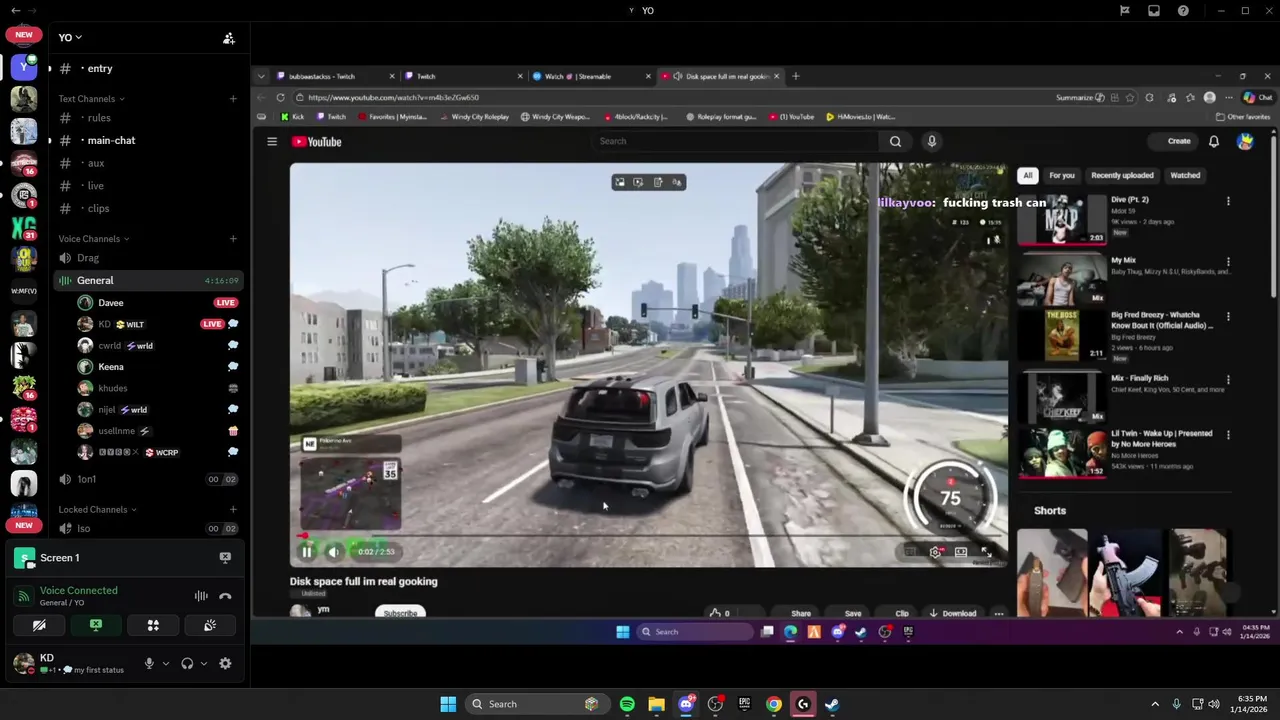Open voice connection details signal icon
The image size is (1280, 720).
click(23, 596)
